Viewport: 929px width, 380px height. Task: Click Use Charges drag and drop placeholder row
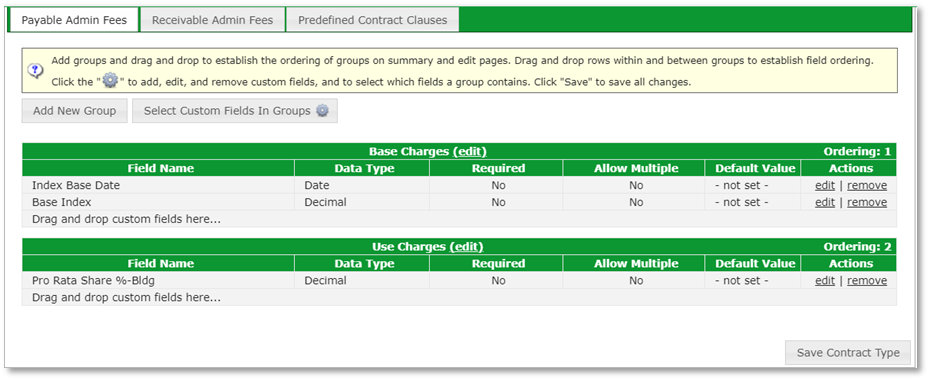pyautogui.click(x=459, y=298)
